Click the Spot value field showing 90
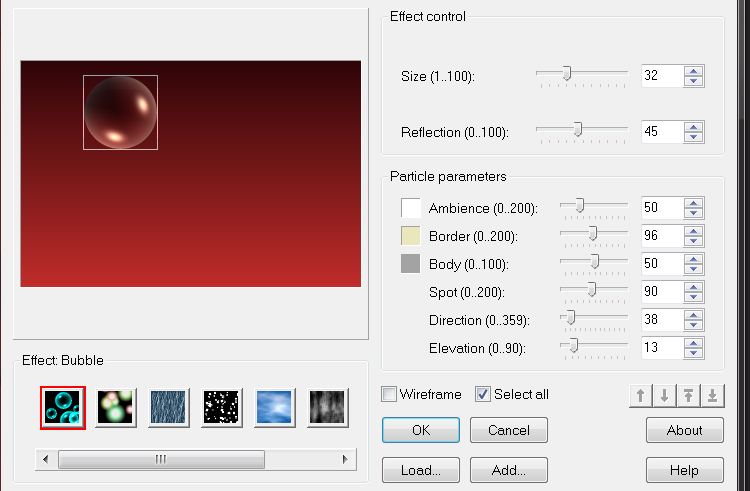 pyautogui.click(x=662, y=292)
